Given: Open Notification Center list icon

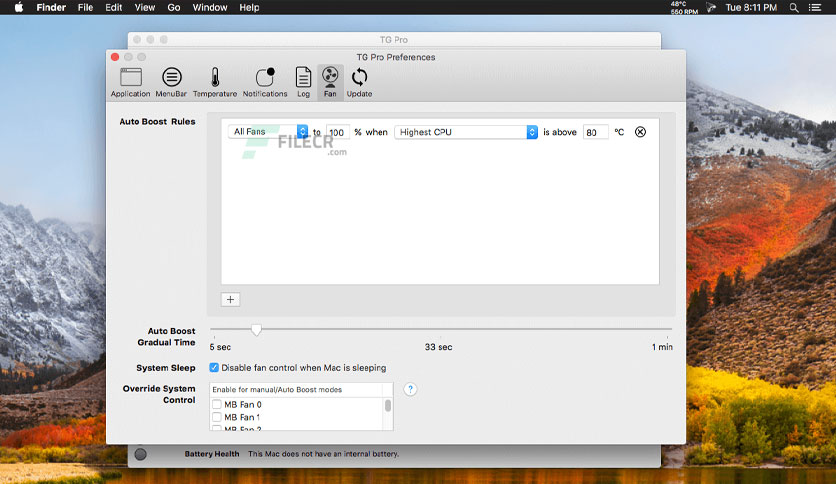Looking at the screenshot, I should pos(815,7).
